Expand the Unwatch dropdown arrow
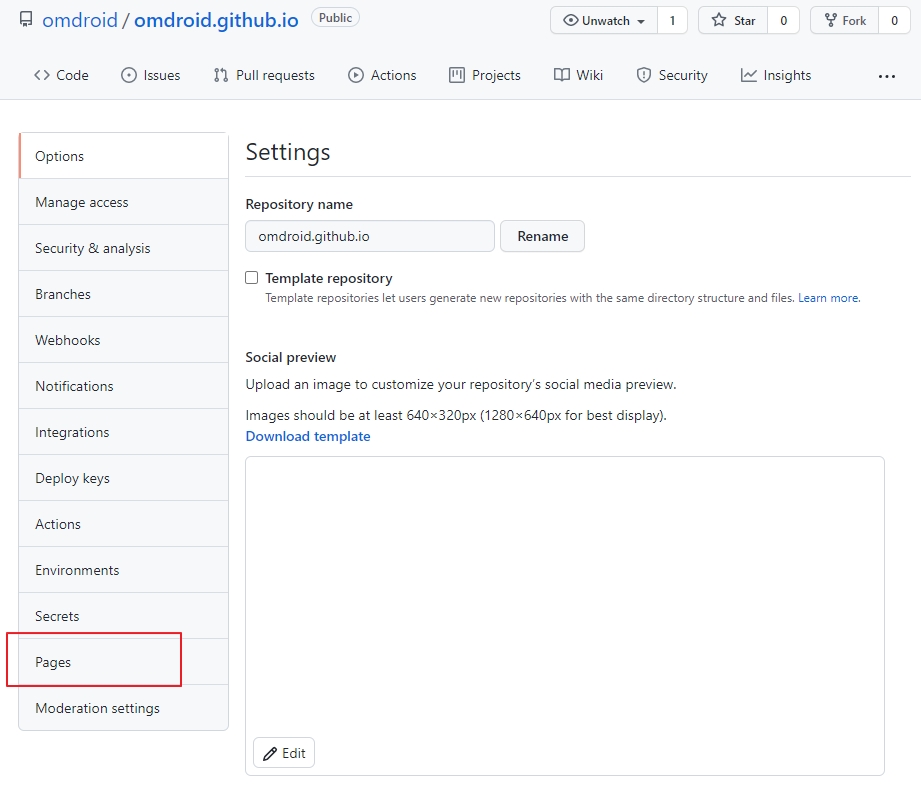The width and height of the screenshot is (921, 788). (641, 22)
